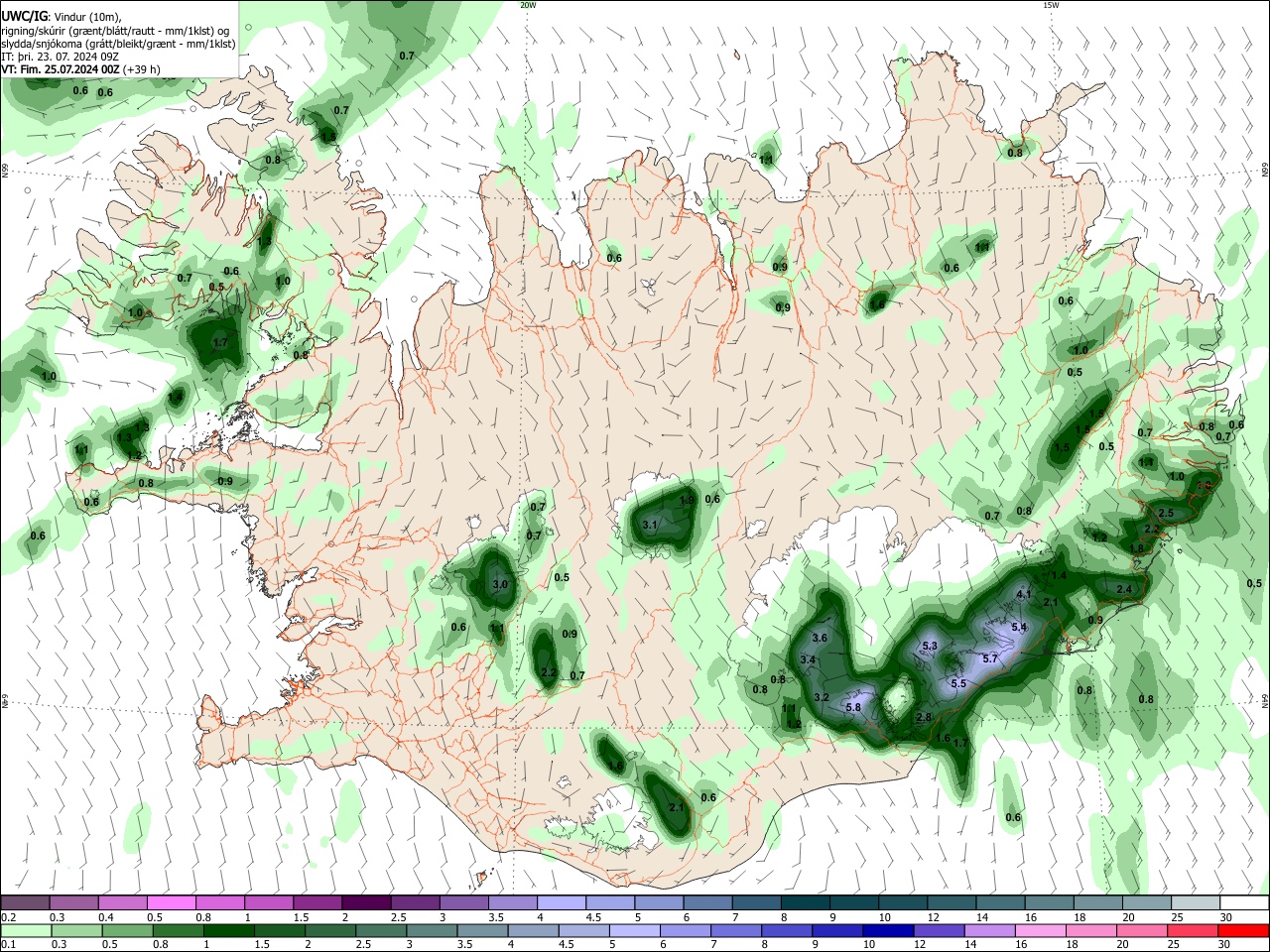Click the 'rigning/skúrir' legend description line
This screenshot has height=952, width=1270.
(x=115, y=31)
